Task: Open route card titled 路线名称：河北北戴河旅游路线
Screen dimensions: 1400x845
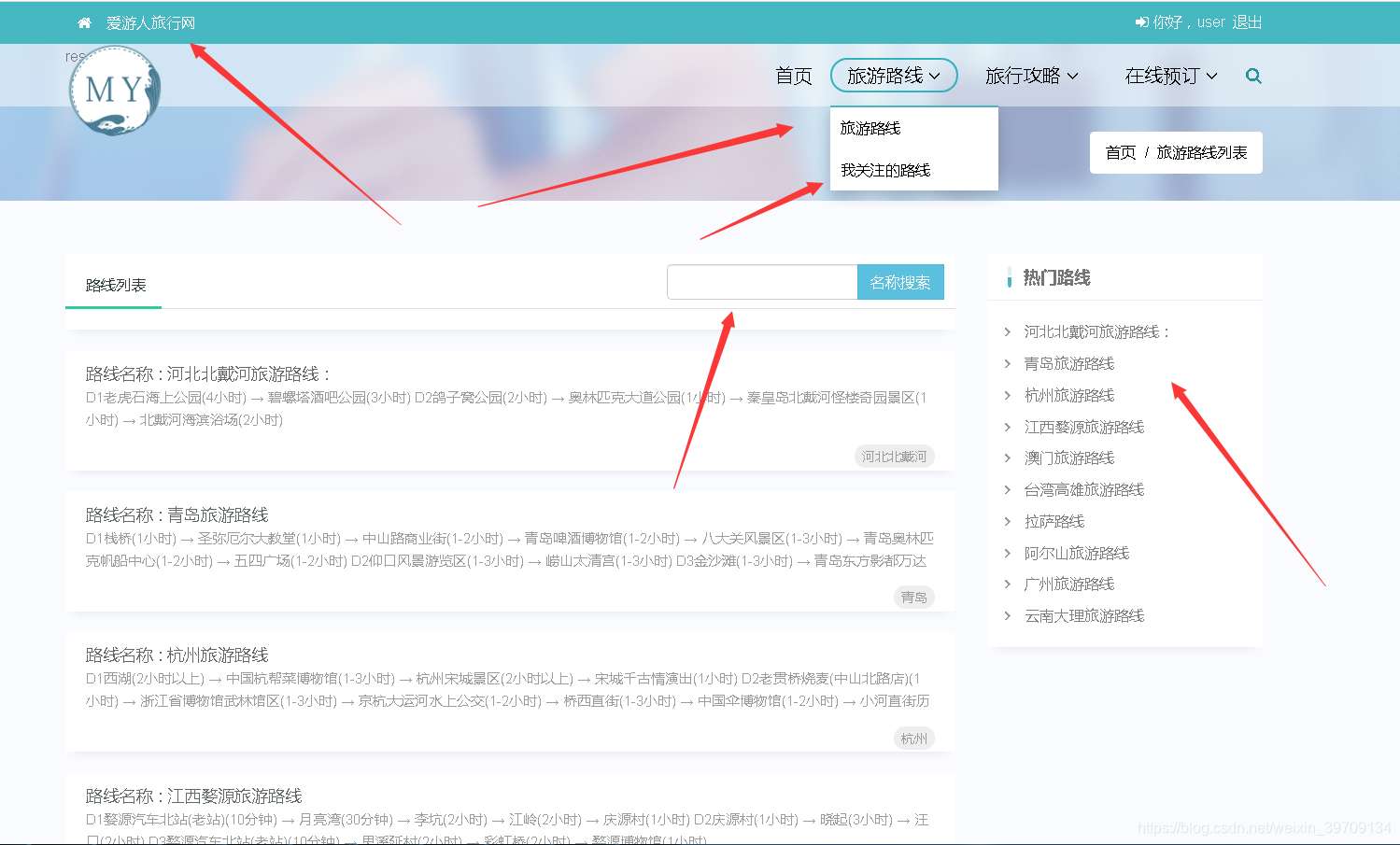Action: [x=208, y=373]
